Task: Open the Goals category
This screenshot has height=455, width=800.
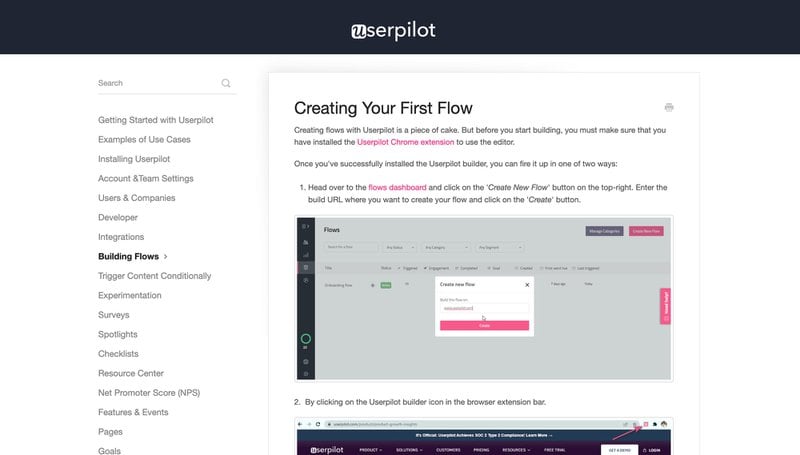Action: point(109,450)
